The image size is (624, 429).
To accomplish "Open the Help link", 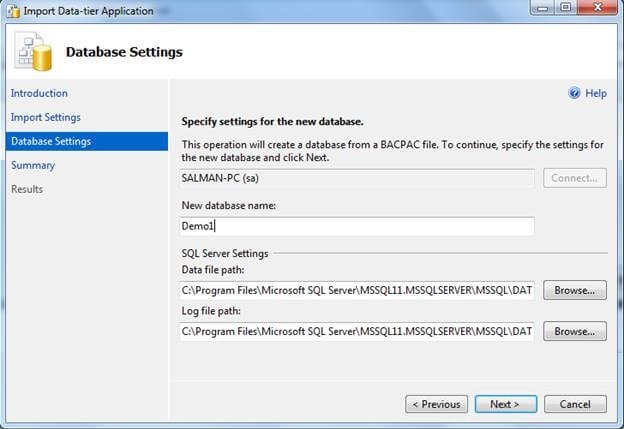I will (596, 93).
